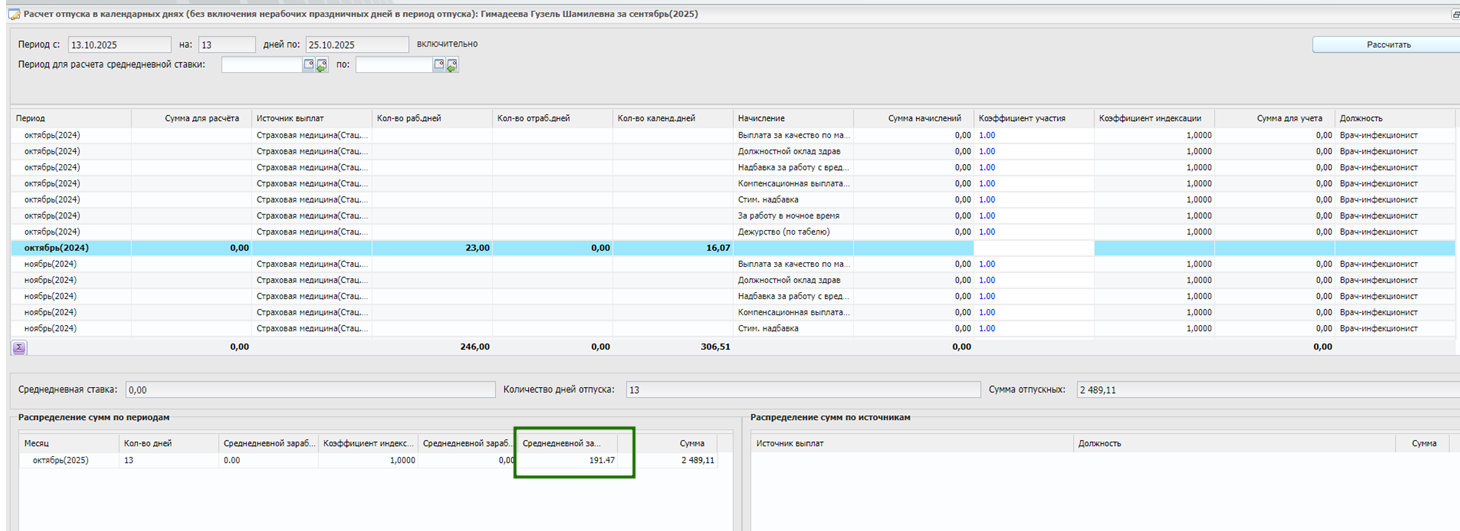Image resolution: width=1460 pixels, height=531 pixels.
Task: Sort by 'Сумма для расчёта' column header
Action: [x=202, y=118]
